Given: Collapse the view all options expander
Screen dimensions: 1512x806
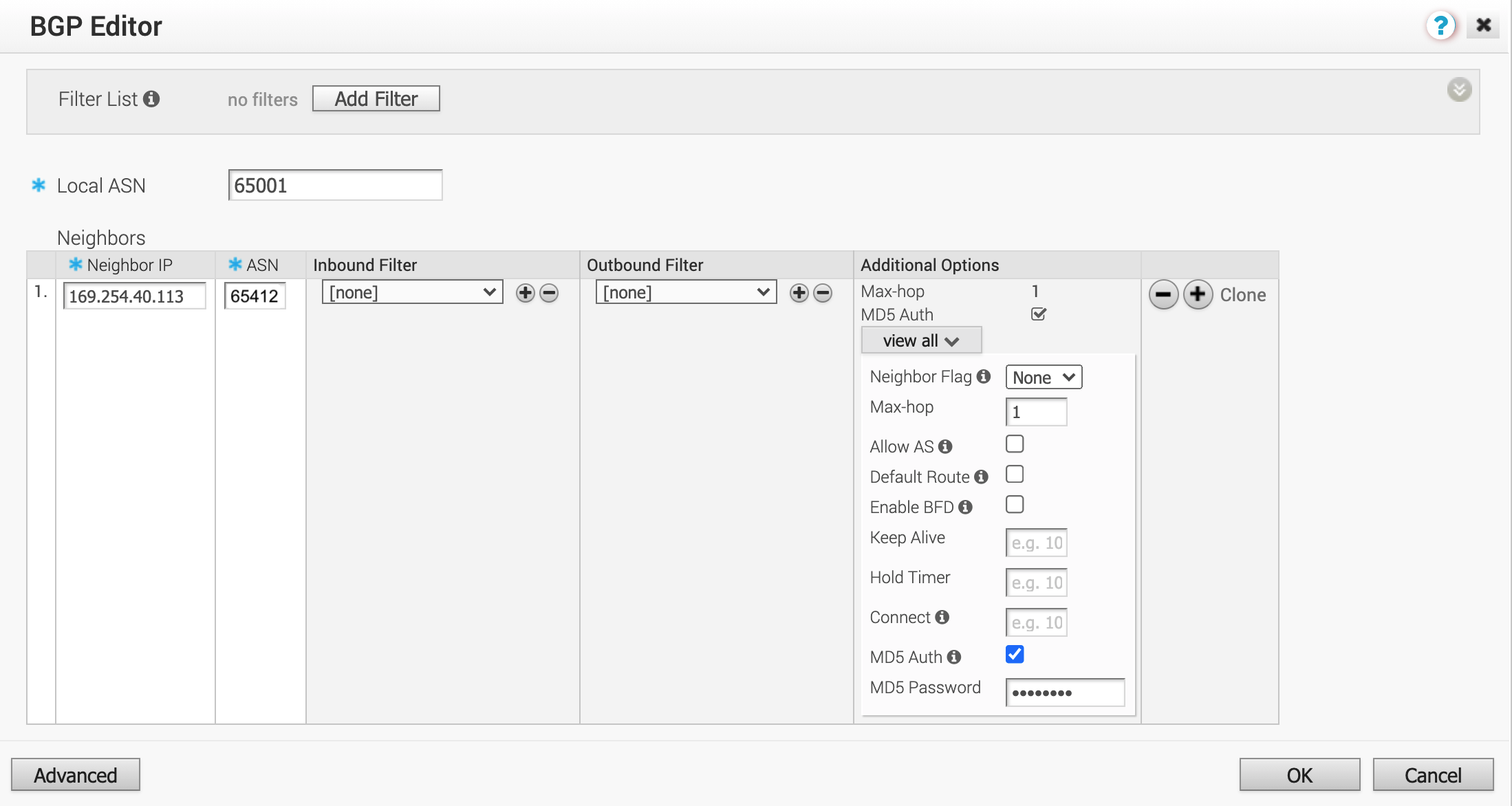Looking at the screenshot, I should pyautogui.click(x=920, y=340).
